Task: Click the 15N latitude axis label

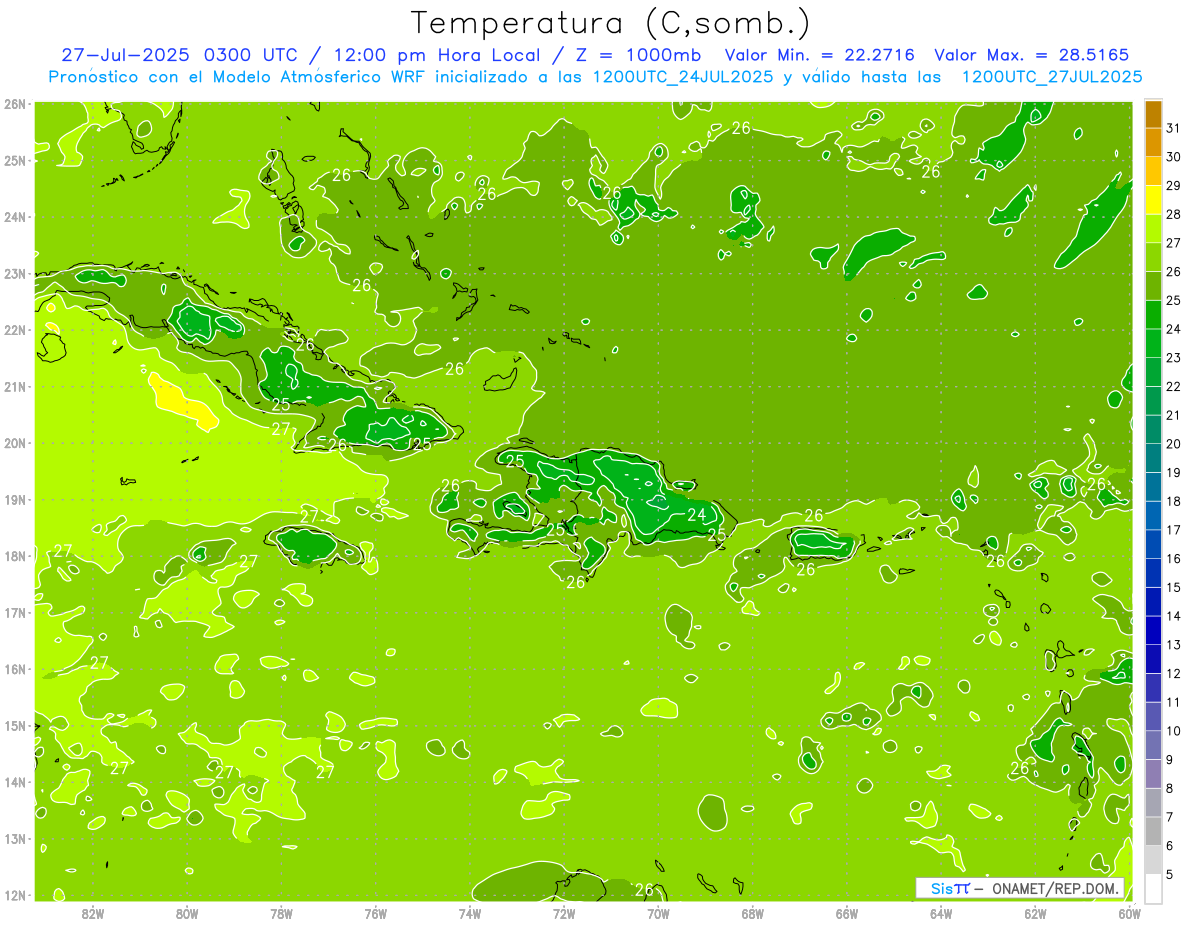Action: pos(14,725)
